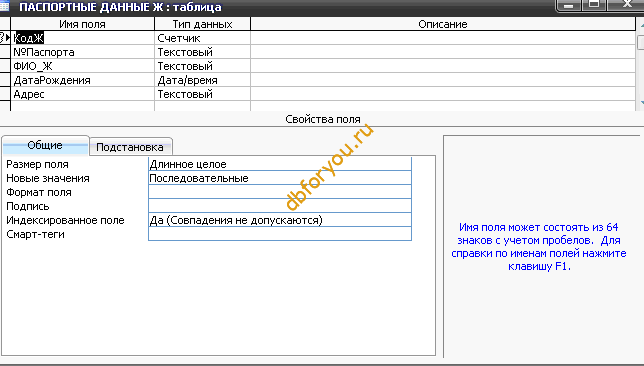
Task: Select the ДатаРождения field name cell
Action: click(83, 80)
